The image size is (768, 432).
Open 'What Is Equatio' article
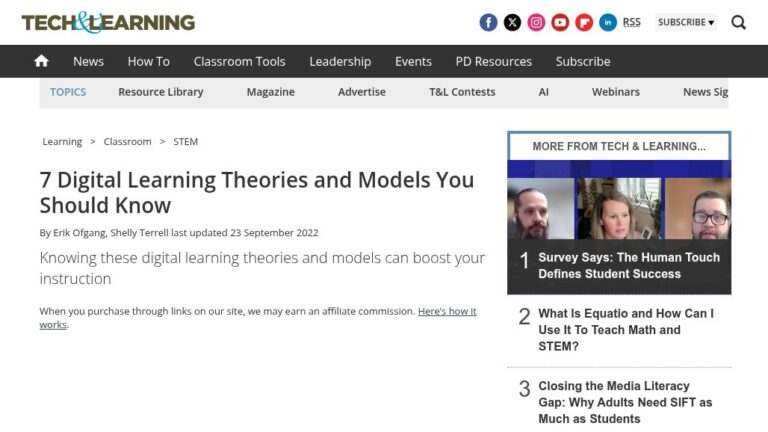[625, 330]
